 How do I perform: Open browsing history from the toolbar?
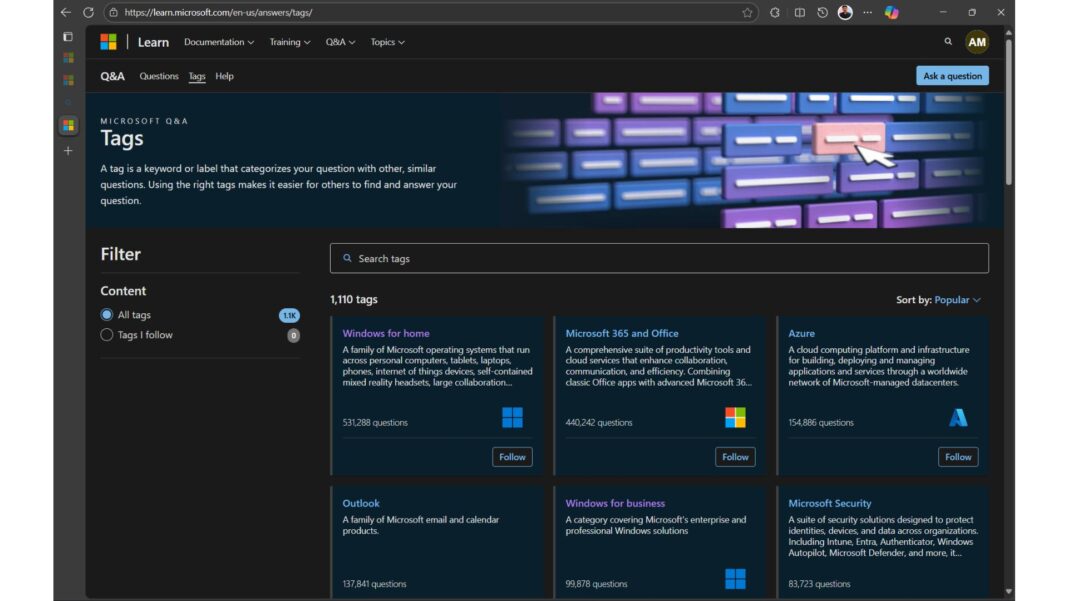[x=821, y=12]
